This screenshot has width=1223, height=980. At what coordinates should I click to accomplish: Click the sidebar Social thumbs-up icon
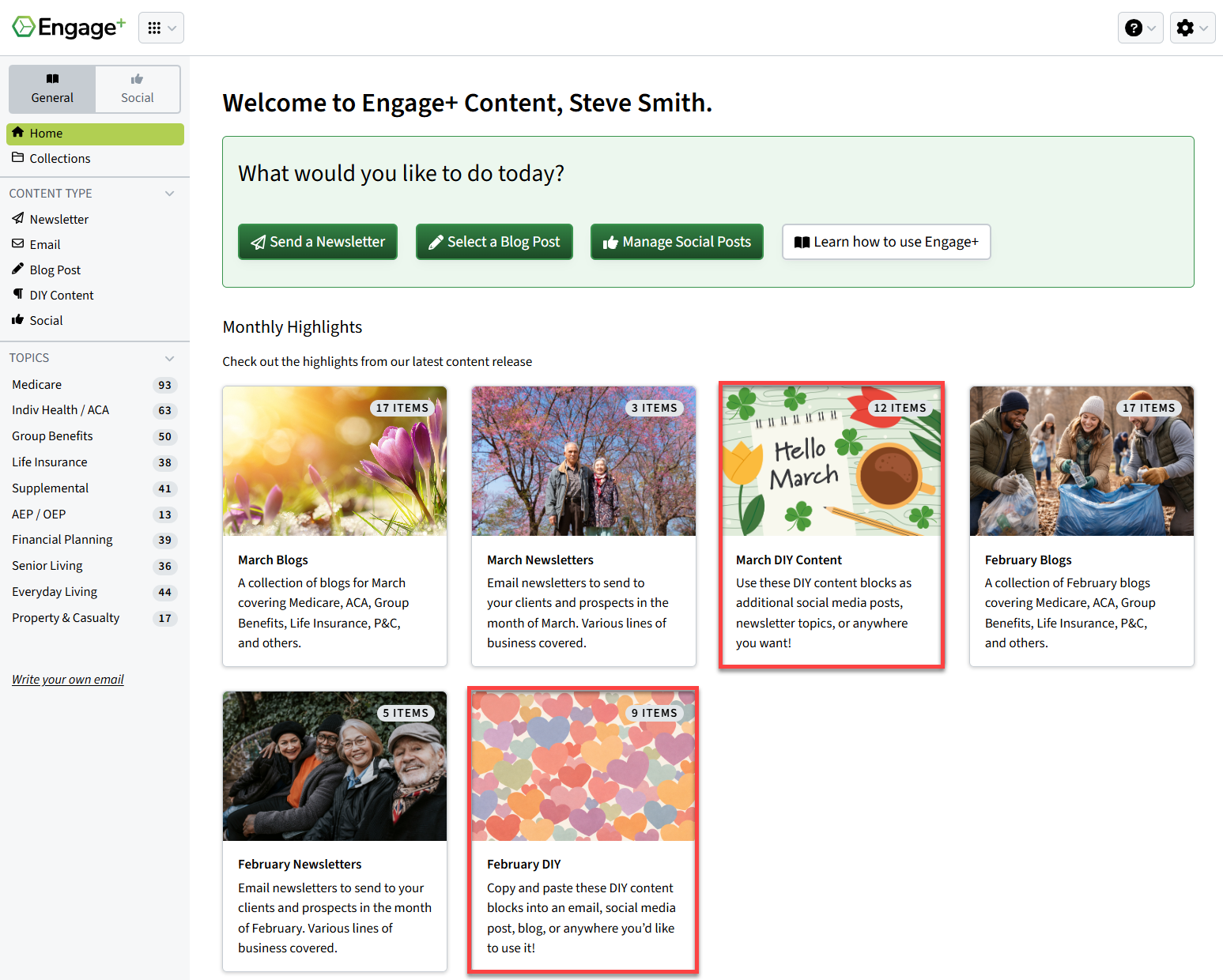[18, 319]
